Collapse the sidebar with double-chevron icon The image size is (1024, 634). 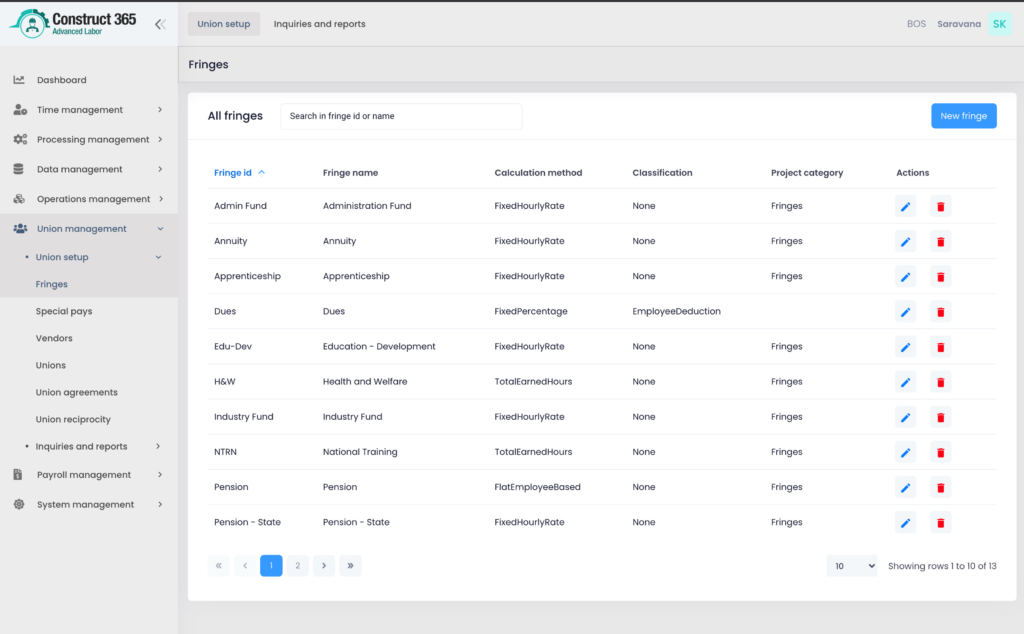point(160,24)
